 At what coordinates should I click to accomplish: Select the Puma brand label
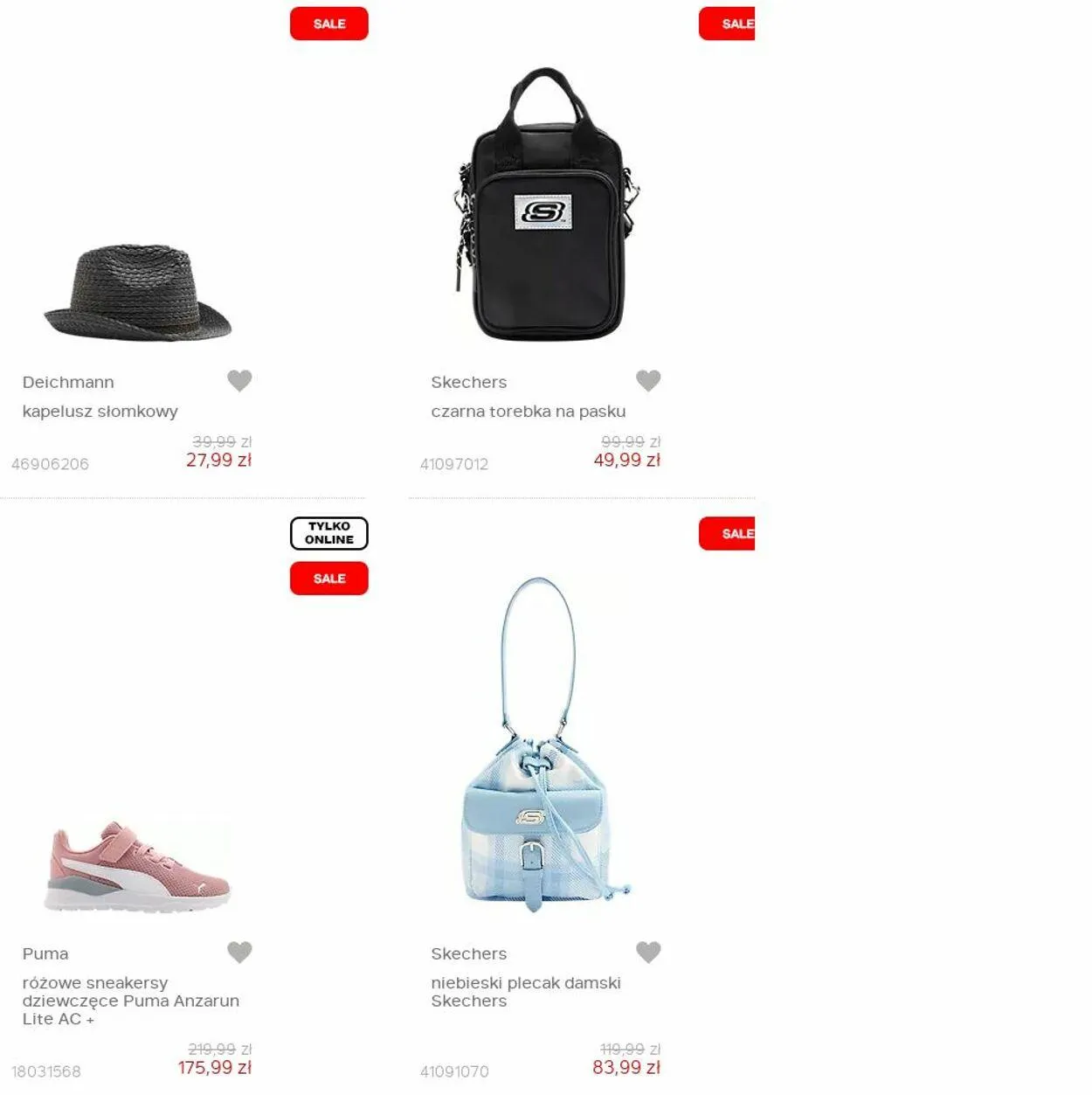[x=45, y=953]
